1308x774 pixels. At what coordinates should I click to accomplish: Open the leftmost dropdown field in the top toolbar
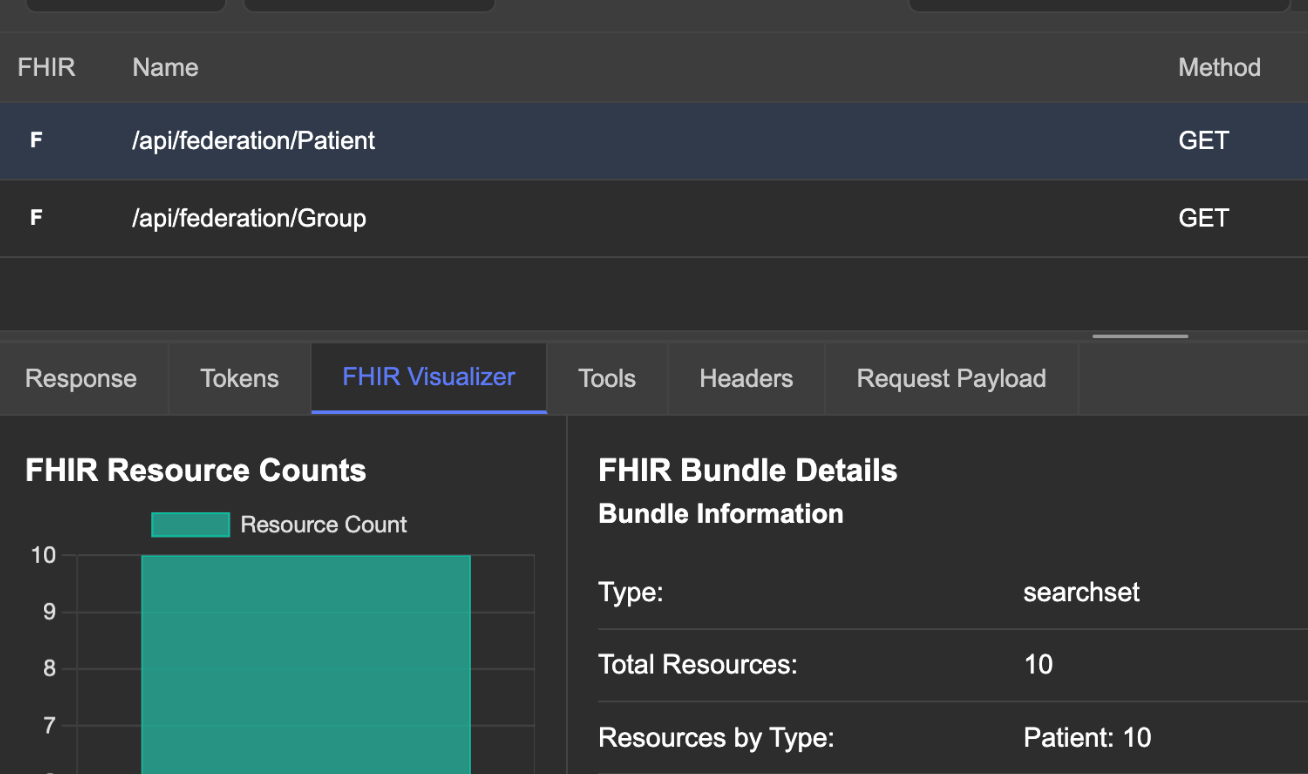click(x=125, y=5)
